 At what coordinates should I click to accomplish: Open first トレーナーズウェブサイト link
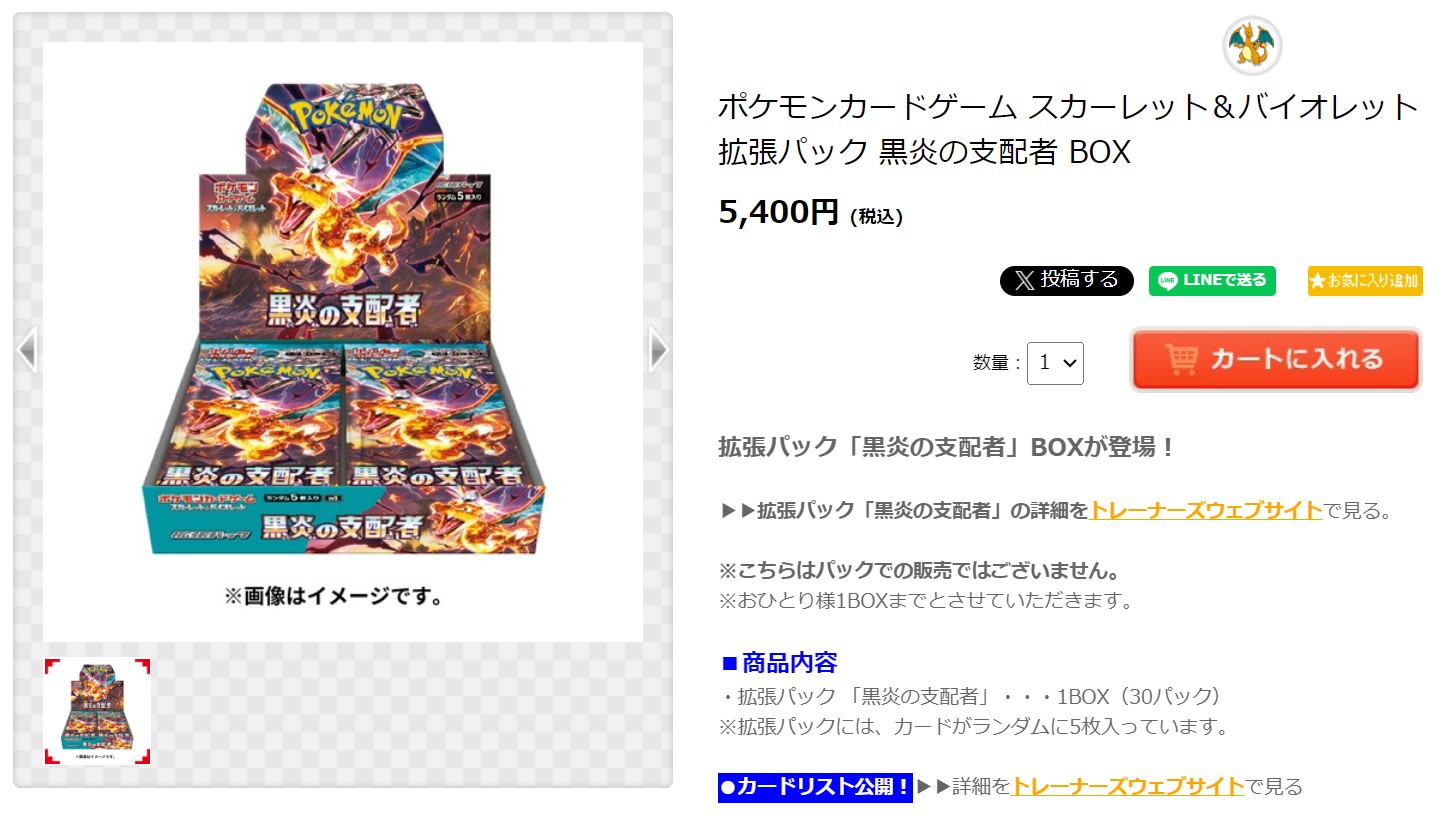1206,510
